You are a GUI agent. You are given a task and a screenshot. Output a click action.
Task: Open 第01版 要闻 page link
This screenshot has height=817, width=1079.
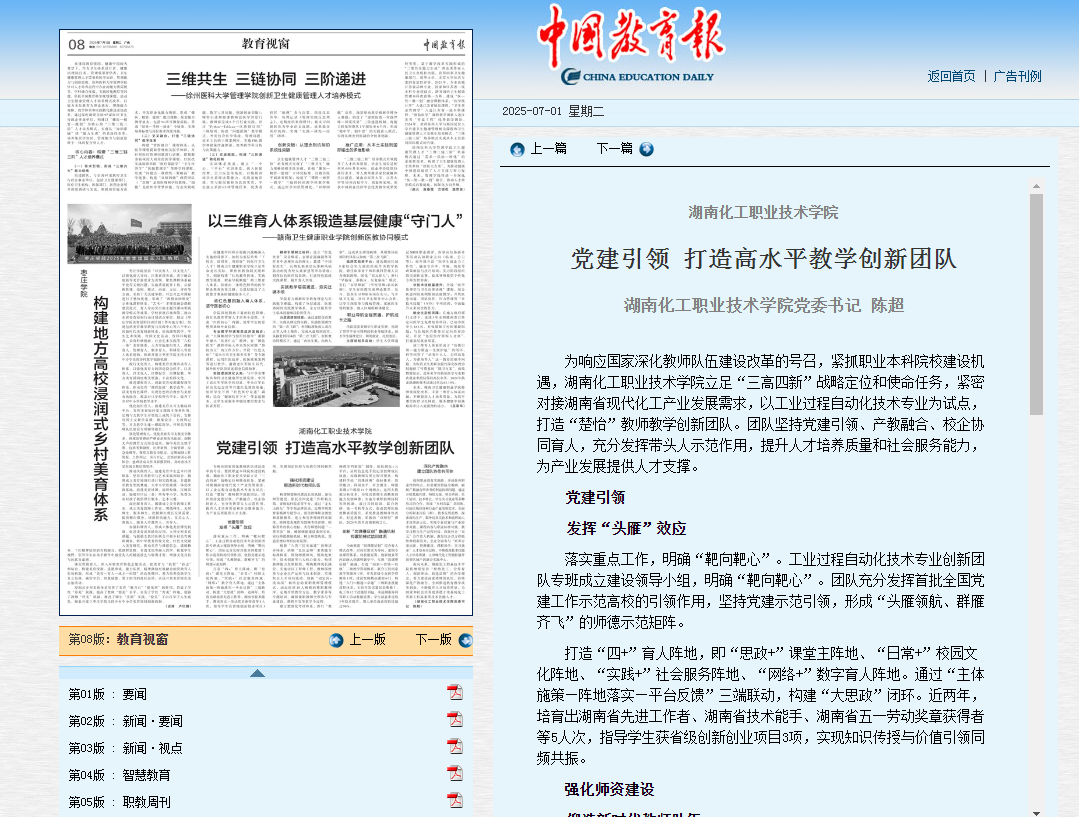click(x=107, y=694)
